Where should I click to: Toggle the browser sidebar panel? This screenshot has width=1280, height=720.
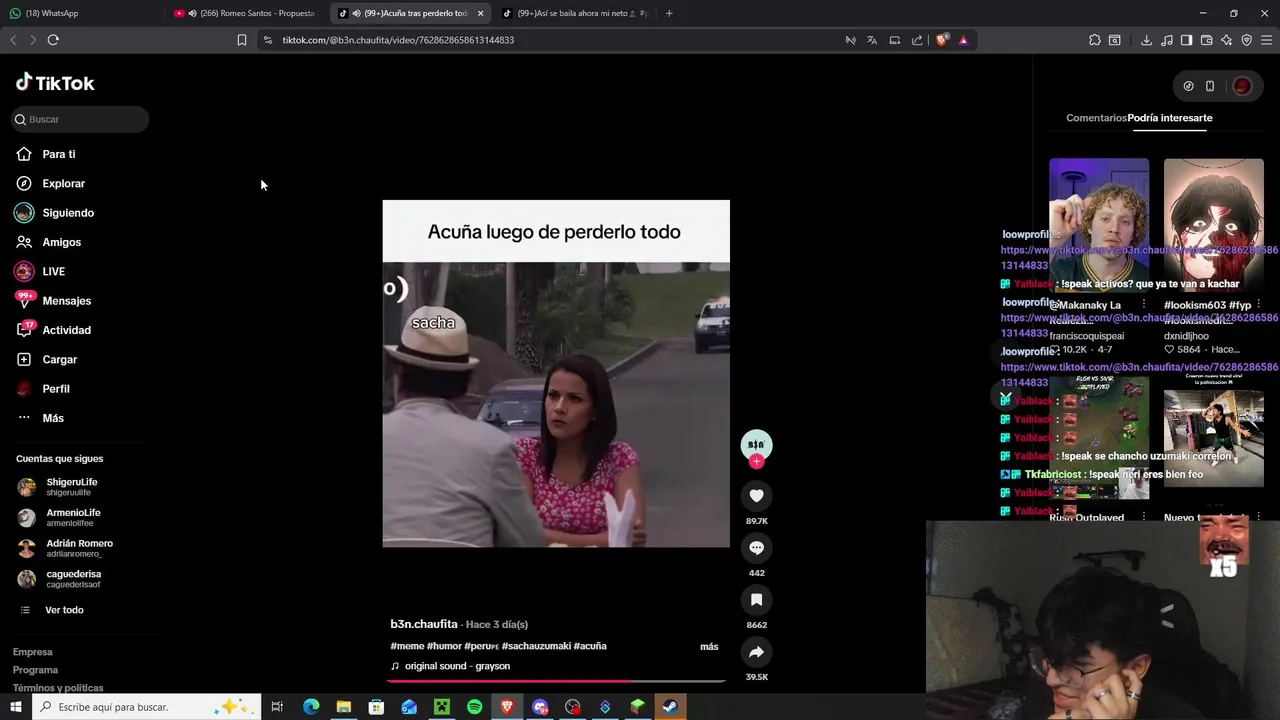[x=1186, y=40]
